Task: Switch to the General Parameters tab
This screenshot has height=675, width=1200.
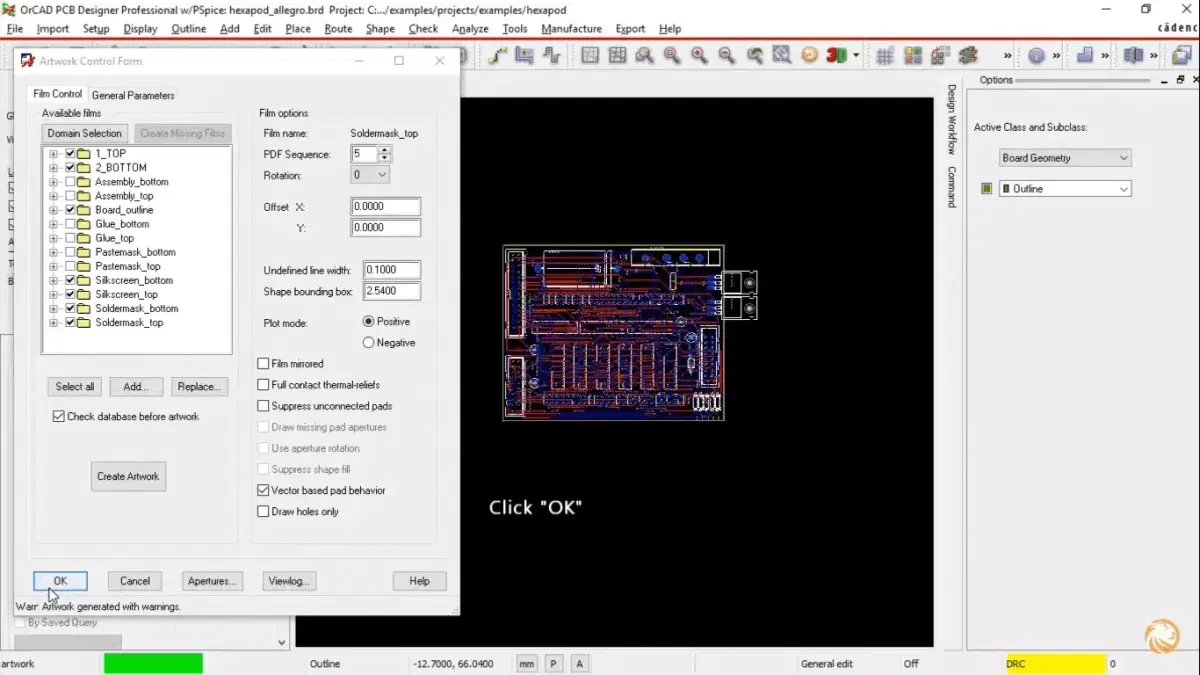Action: click(x=133, y=96)
